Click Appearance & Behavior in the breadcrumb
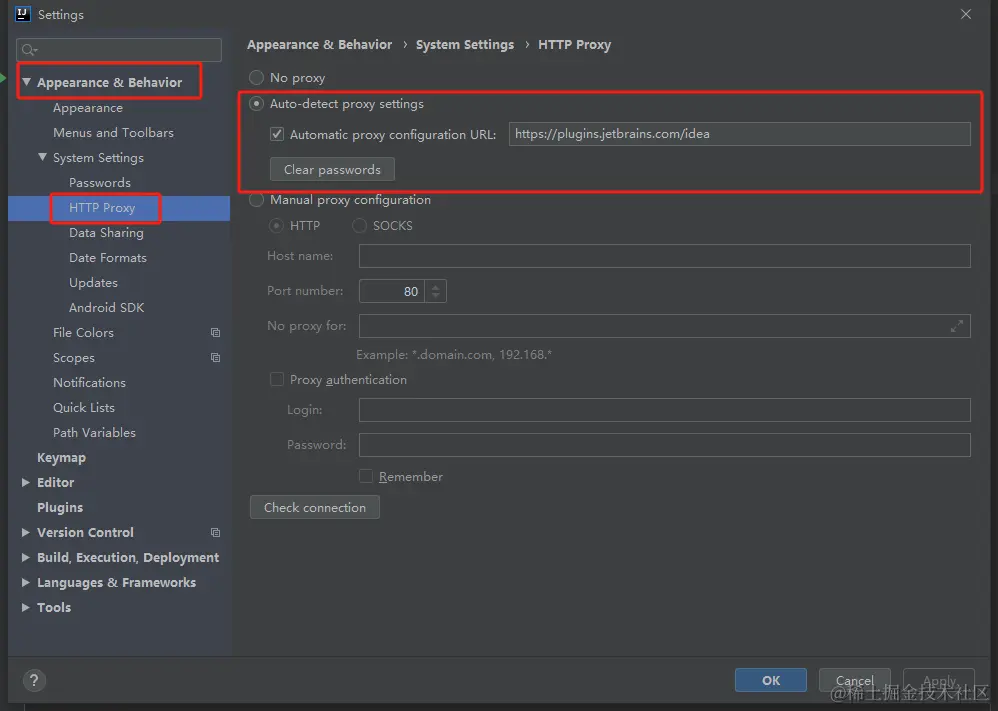Viewport: 998px width, 711px height. (x=320, y=45)
